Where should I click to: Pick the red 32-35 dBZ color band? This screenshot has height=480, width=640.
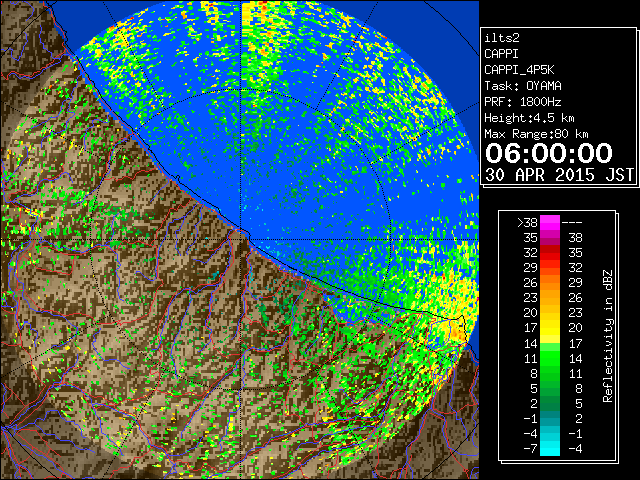(550, 253)
